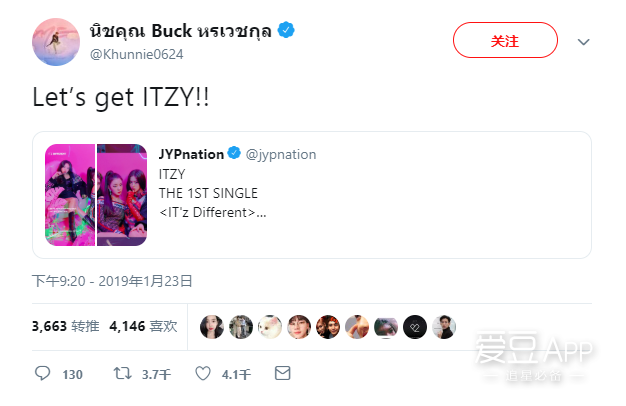Click the envelope direct message icon
Image resolution: width=626 pixels, height=406 pixels.
[282, 373]
